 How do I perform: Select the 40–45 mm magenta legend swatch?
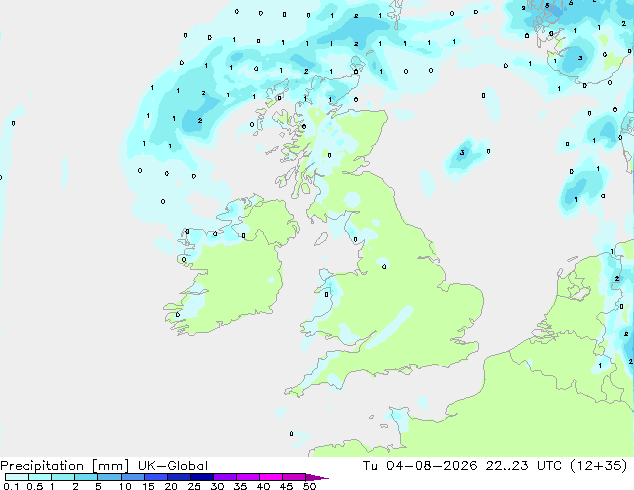[271, 477]
